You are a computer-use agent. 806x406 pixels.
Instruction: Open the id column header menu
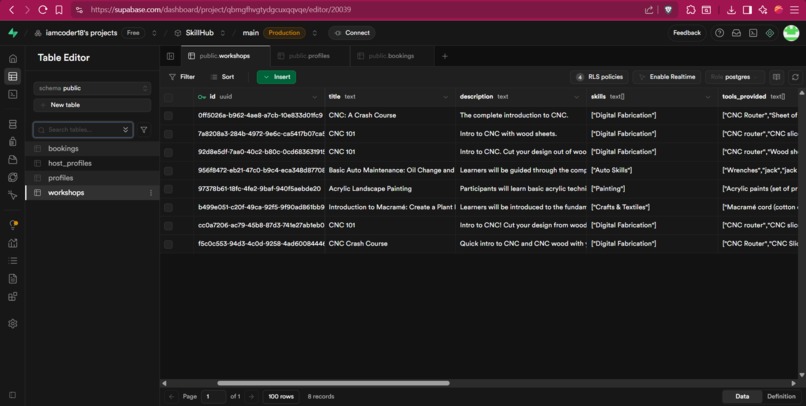[x=315, y=97]
